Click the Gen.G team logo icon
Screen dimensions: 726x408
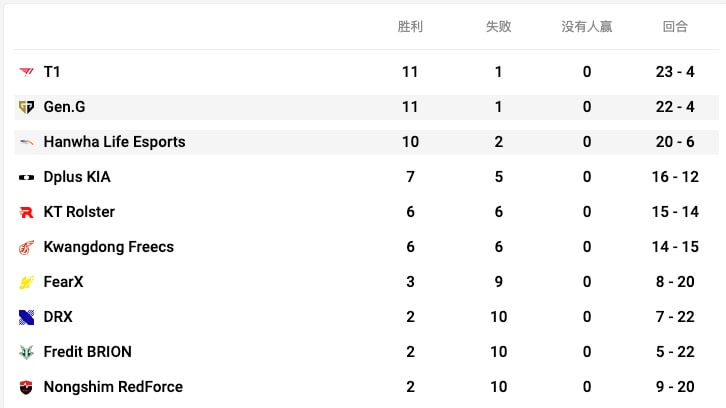[26, 107]
